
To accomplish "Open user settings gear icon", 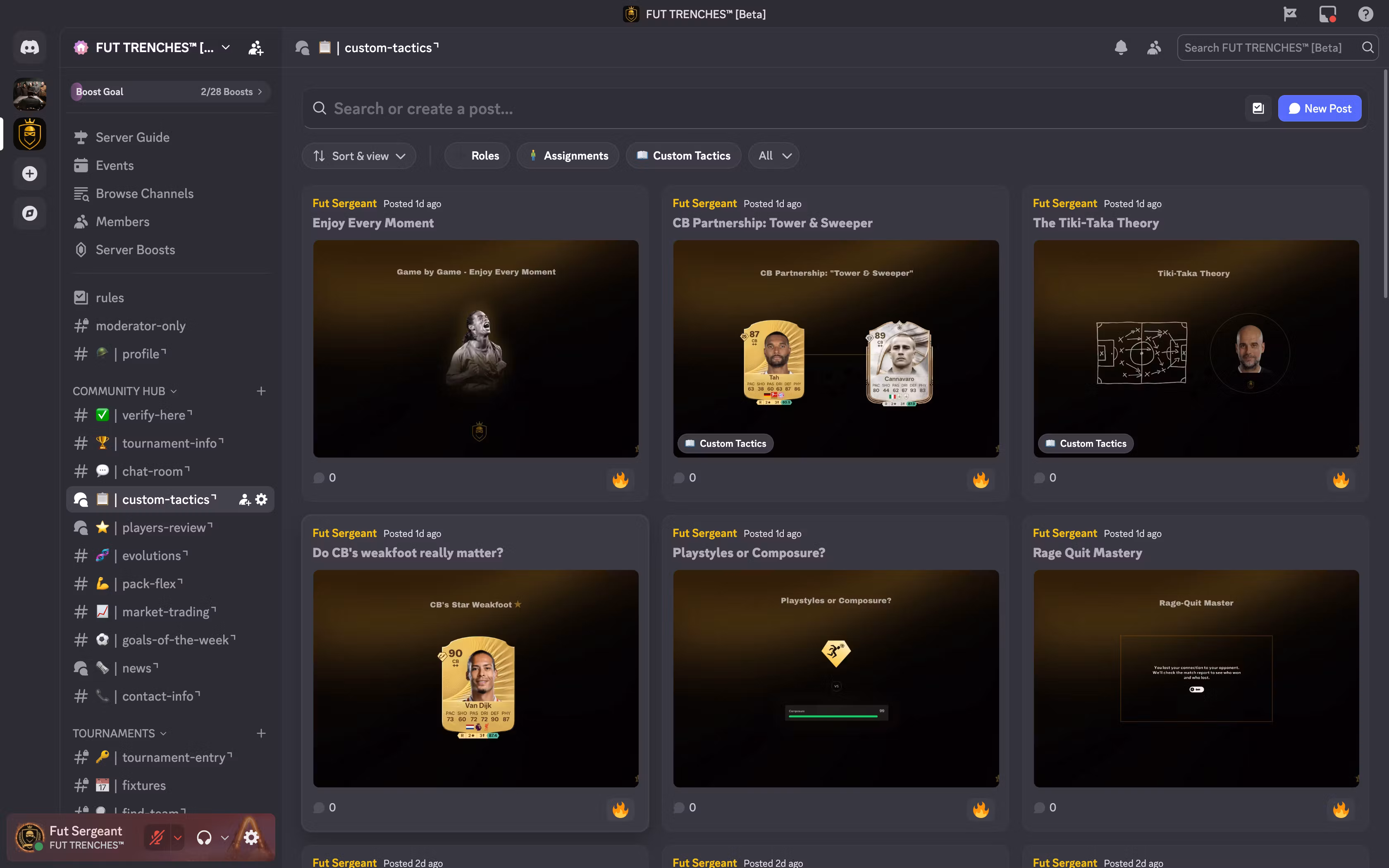I will tap(251, 837).
